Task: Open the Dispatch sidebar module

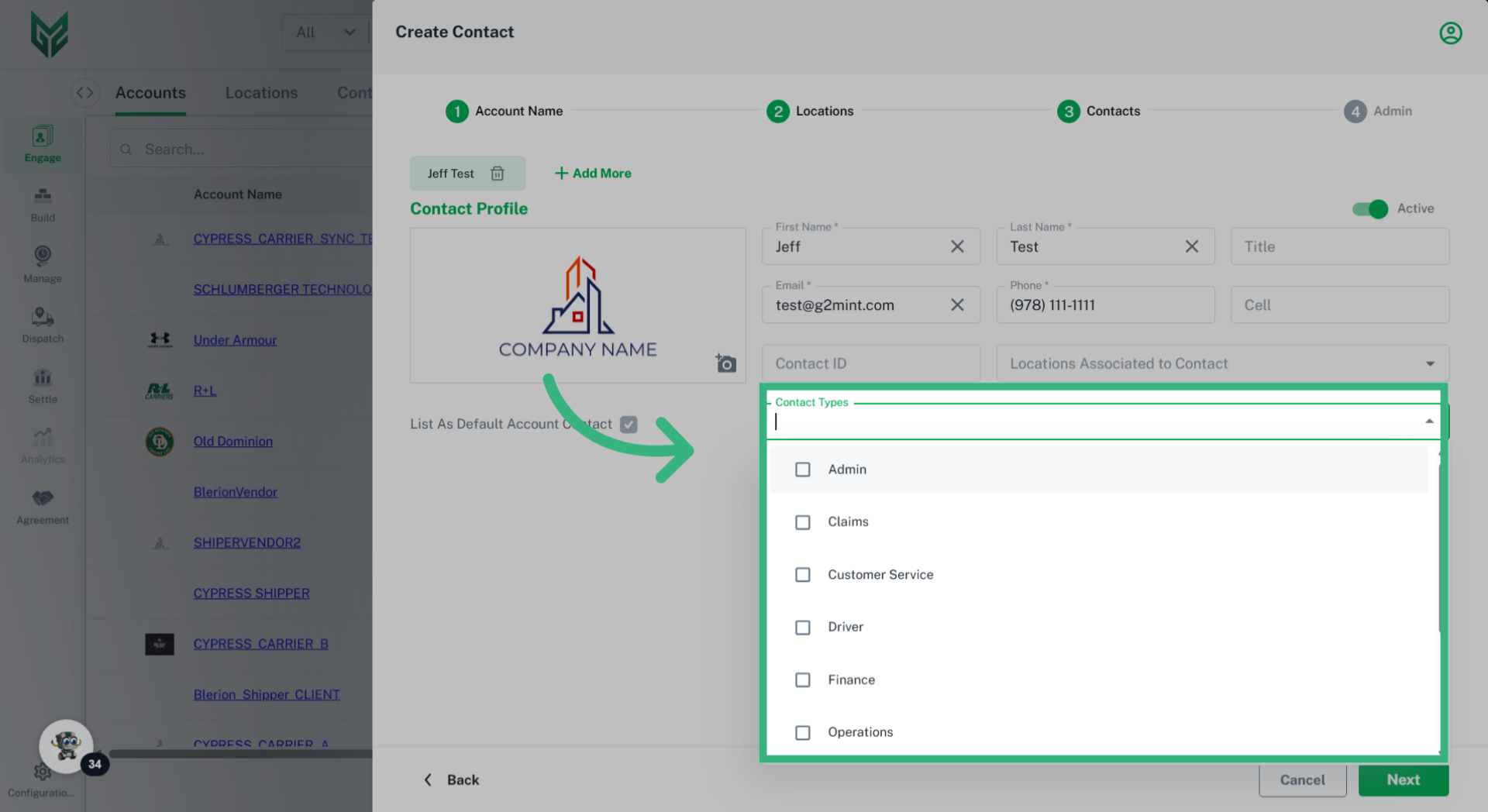Action: [43, 325]
